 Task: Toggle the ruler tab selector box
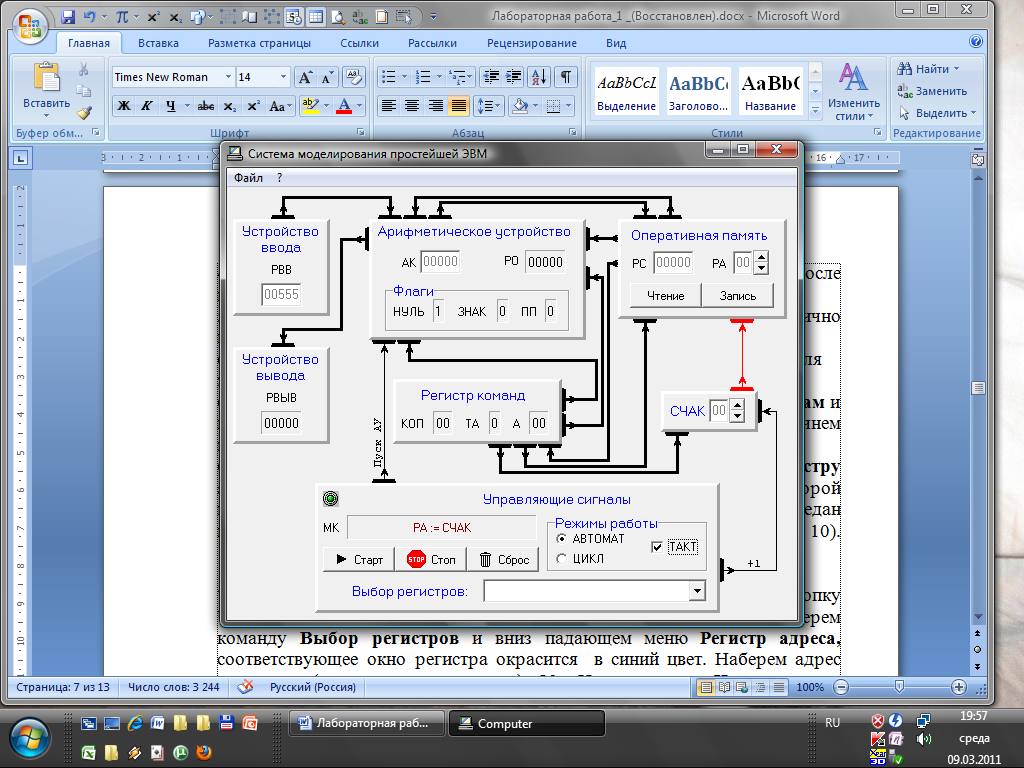click(x=20, y=157)
